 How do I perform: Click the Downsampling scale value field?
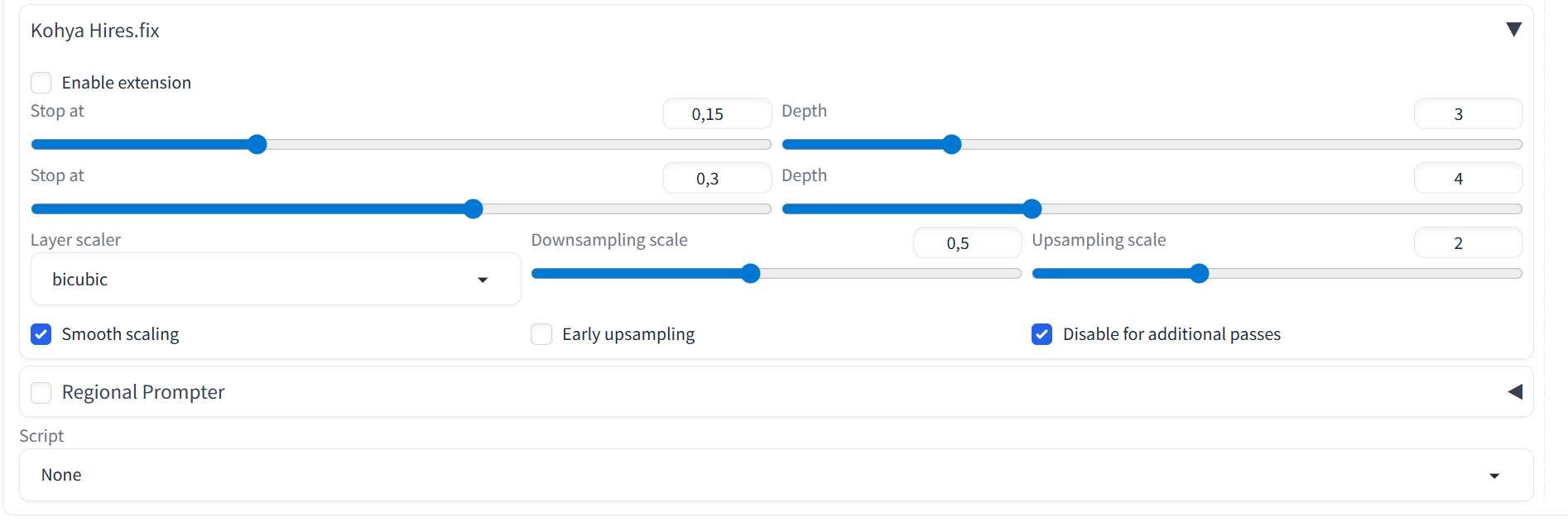966,243
